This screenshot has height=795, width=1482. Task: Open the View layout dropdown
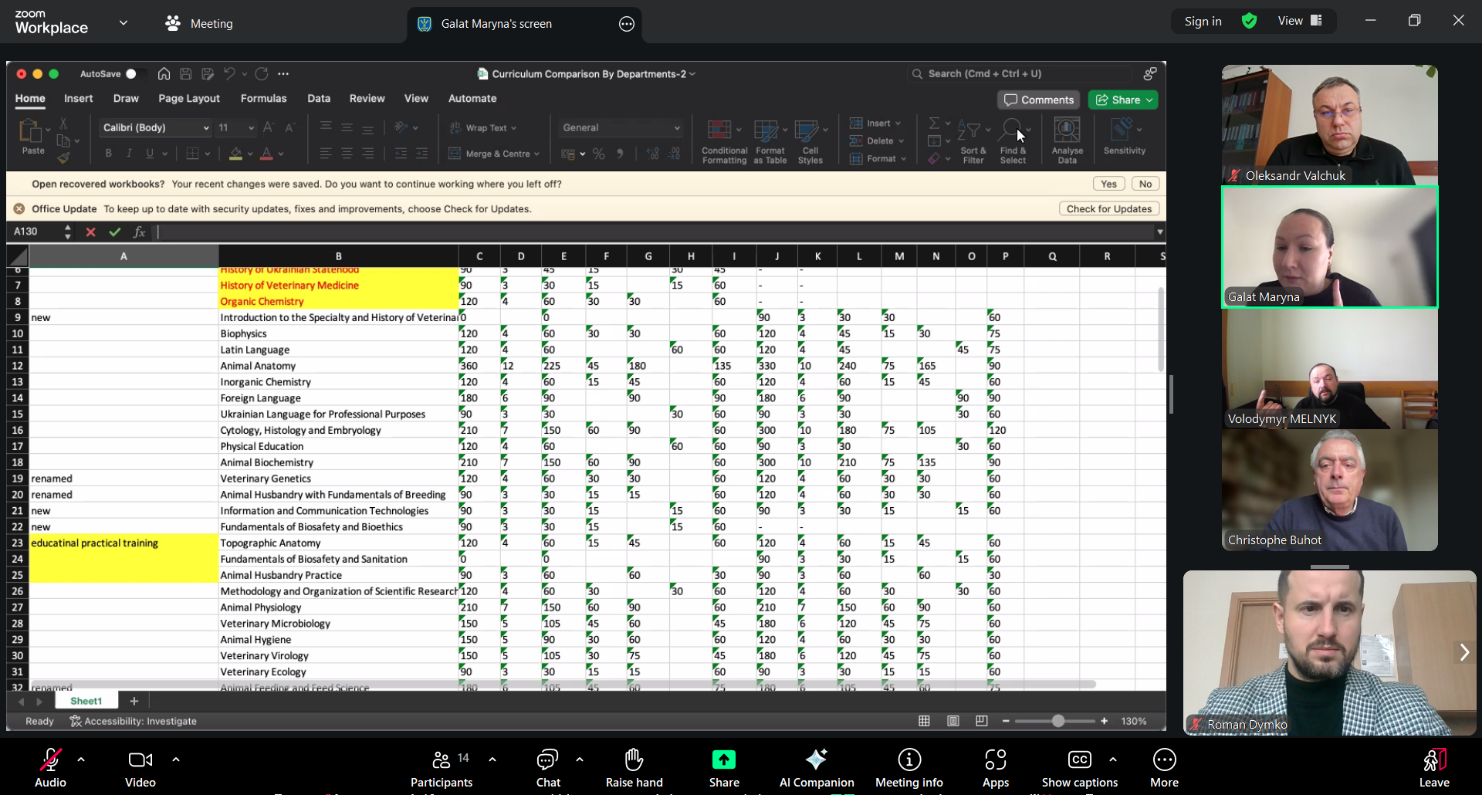(1299, 21)
